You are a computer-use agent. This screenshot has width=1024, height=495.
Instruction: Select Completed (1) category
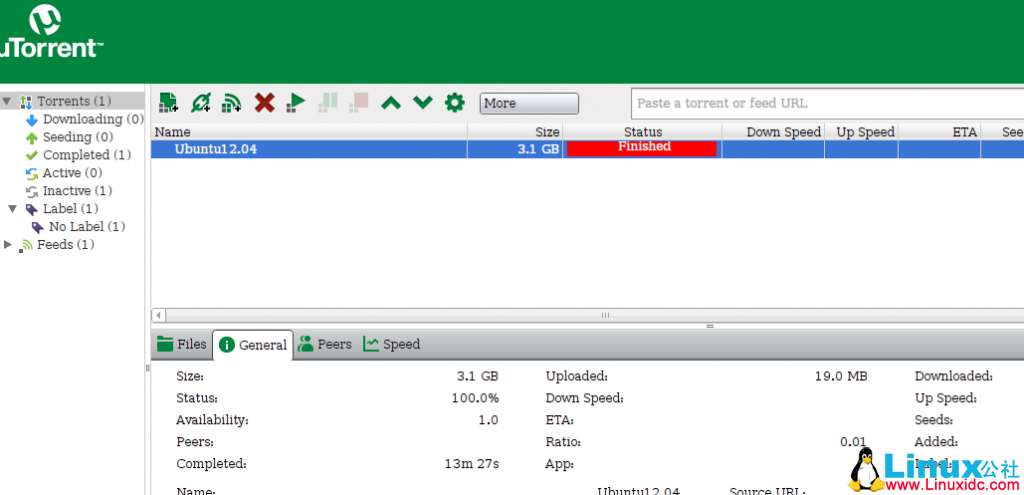coord(87,155)
